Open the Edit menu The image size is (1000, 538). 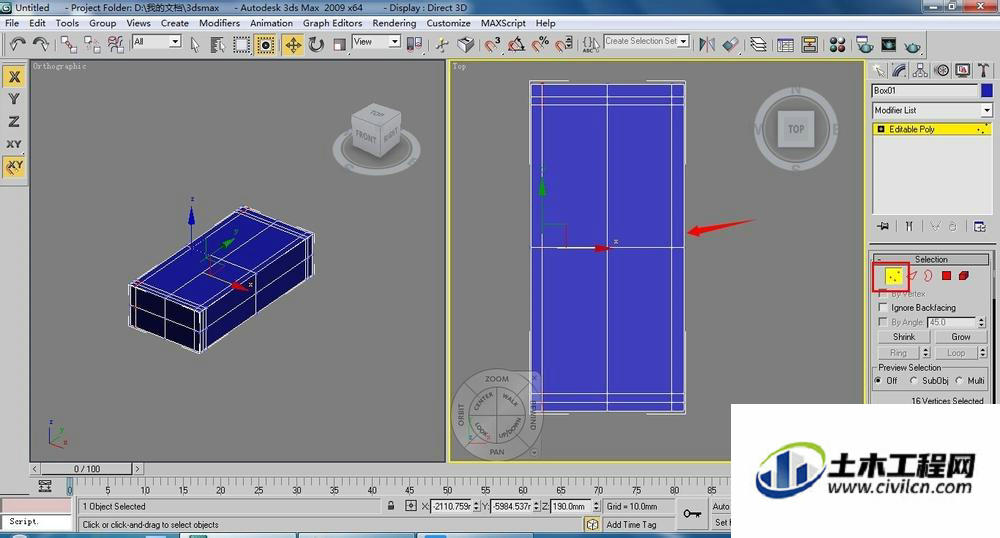pos(38,23)
